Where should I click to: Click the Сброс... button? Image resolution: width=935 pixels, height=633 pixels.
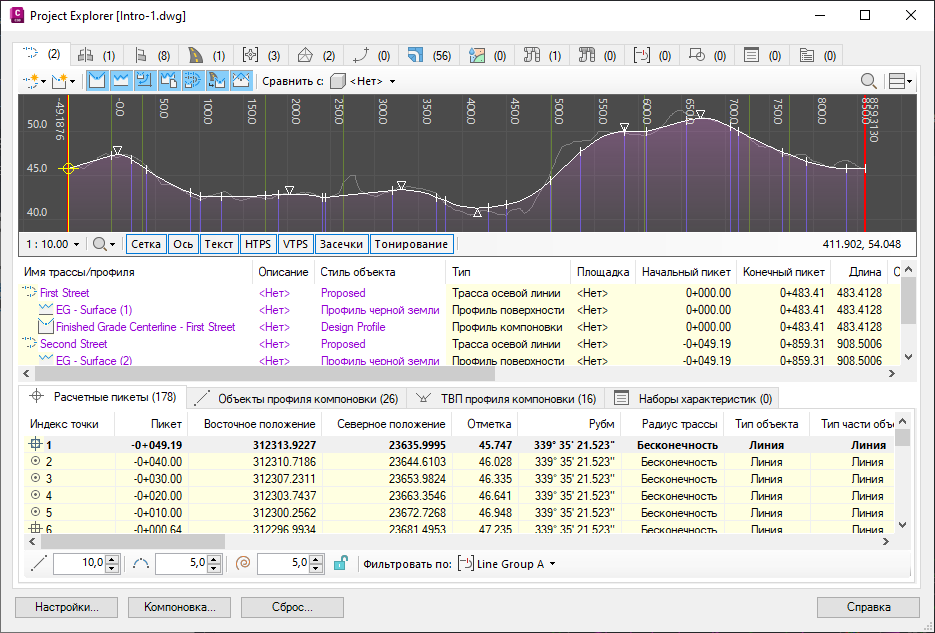point(292,607)
